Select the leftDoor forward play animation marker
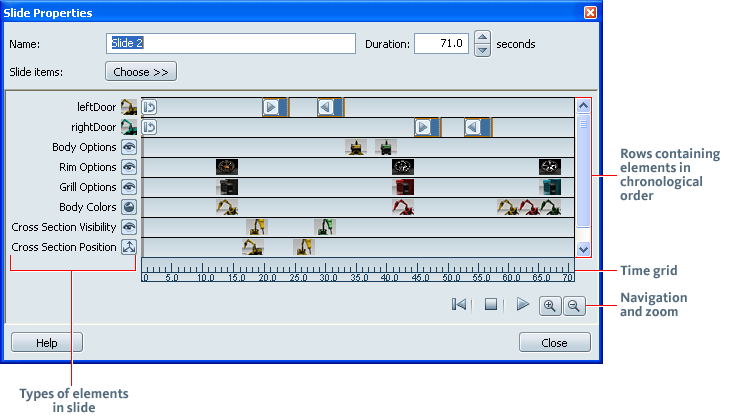Image resolution: width=729 pixels, height=420 pixels. click(274, 107)
